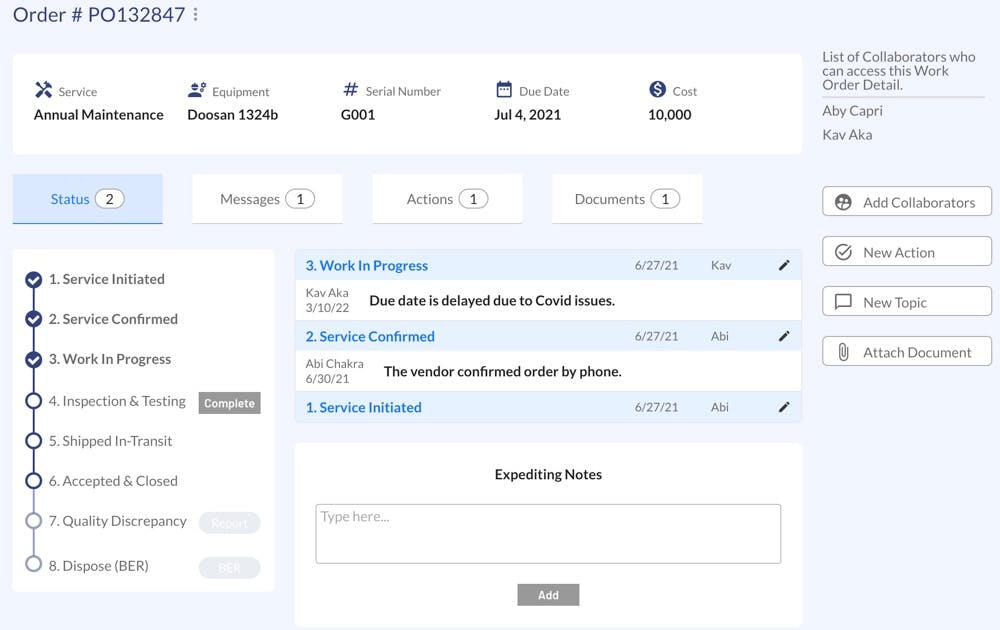Toggle the Service Initiated step checkmark

click(34, 280)
